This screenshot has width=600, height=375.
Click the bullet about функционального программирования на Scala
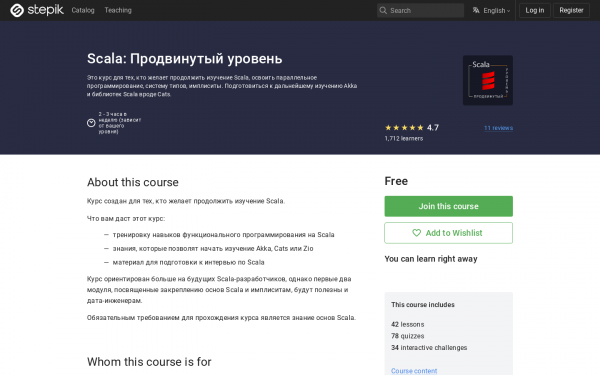(x=223, y=235)
